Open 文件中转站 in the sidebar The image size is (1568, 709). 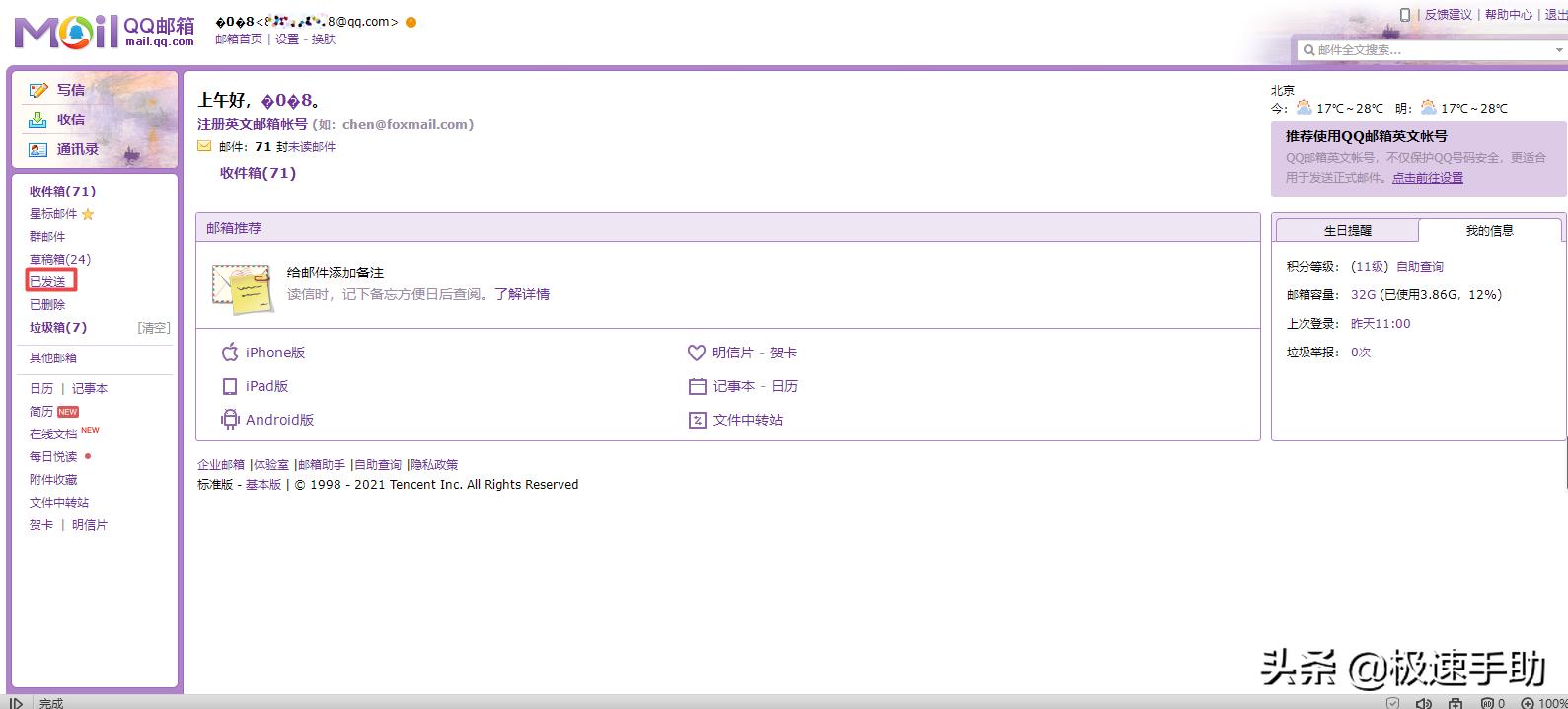(59, 503)
